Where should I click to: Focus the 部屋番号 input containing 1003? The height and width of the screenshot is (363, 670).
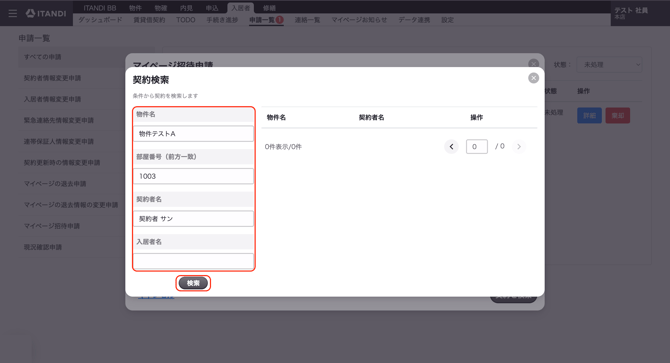(194, 176)
